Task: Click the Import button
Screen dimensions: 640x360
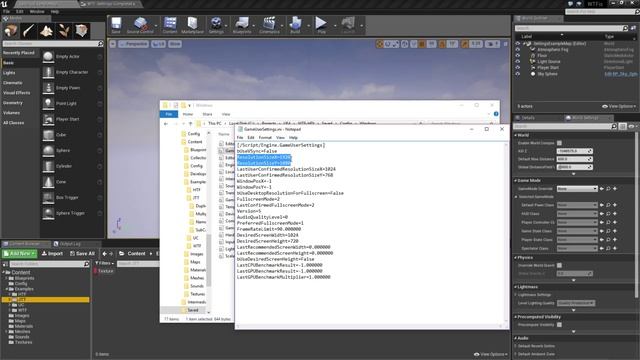Action: click(52, 253)
